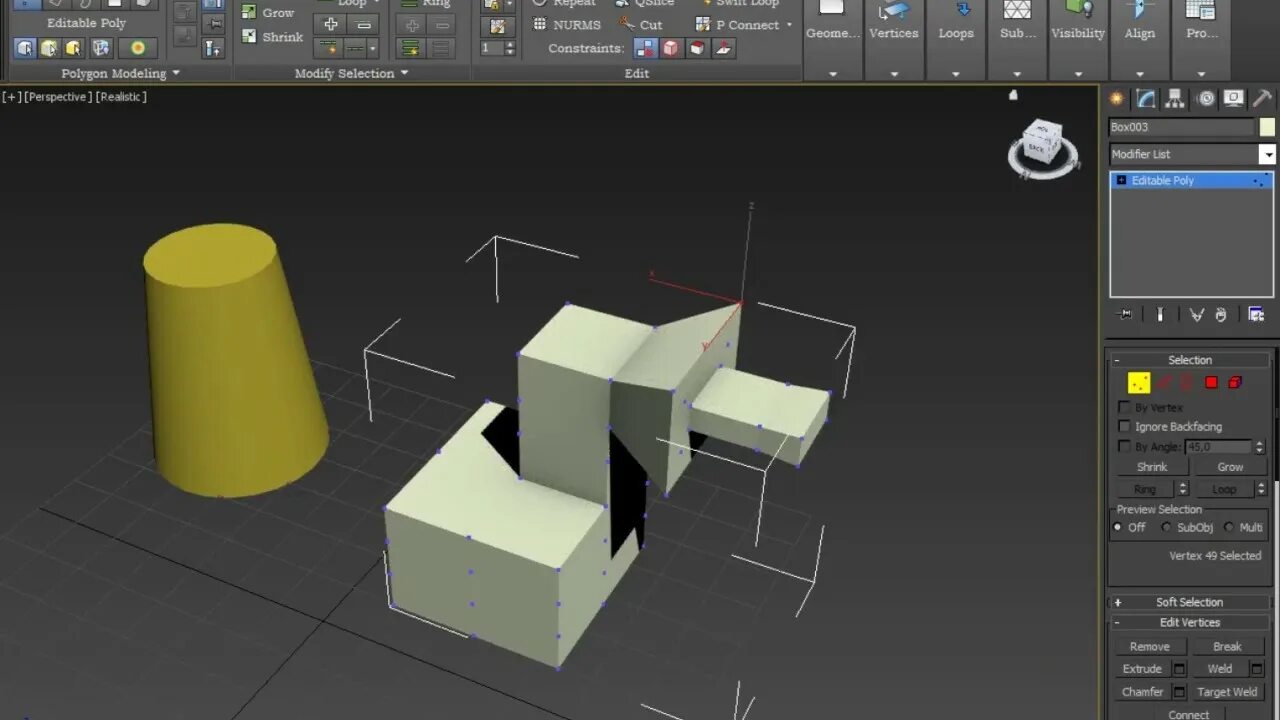The image size is (1280, 720).
Task: Click the Connect button
Action: 1189,714
